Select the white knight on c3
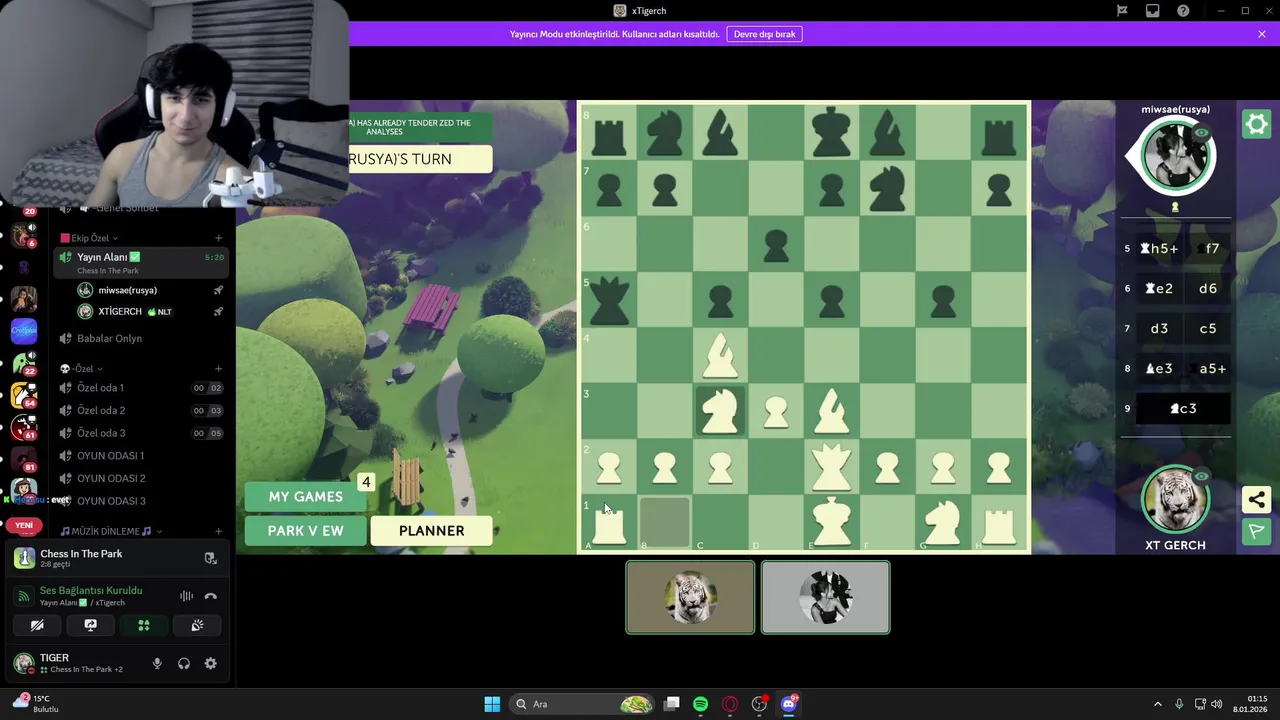 [720, 411]
